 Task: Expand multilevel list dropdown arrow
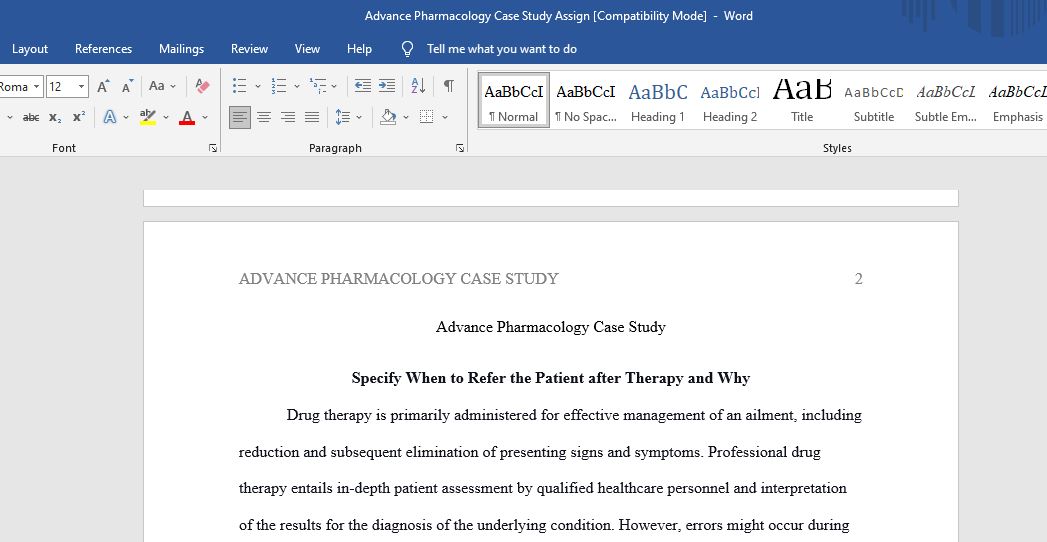pos(334,87)
